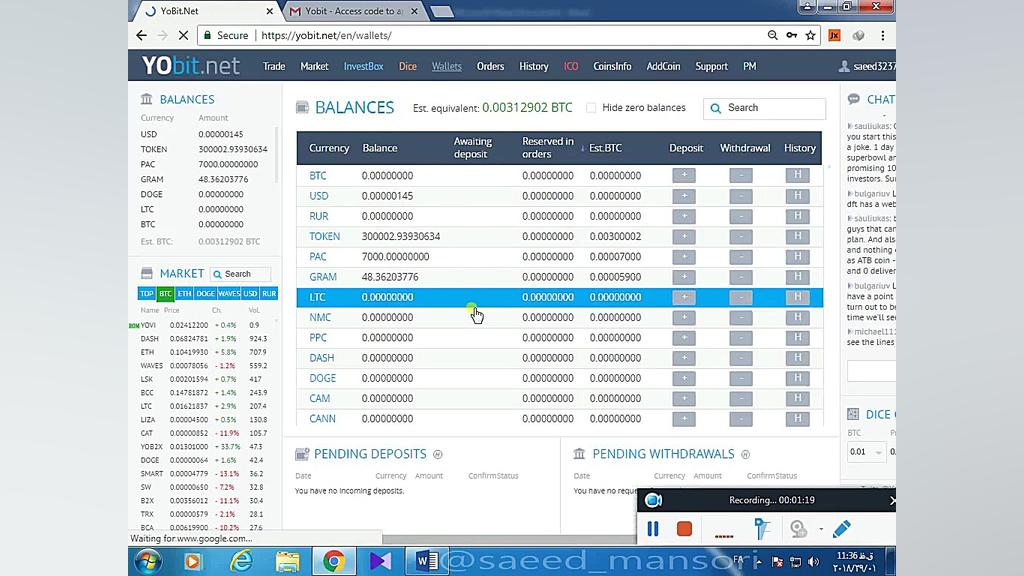This screenshot has width=1024, height=576.
Task: Sort table by Est.BTC column
Action: pos(605,148)
